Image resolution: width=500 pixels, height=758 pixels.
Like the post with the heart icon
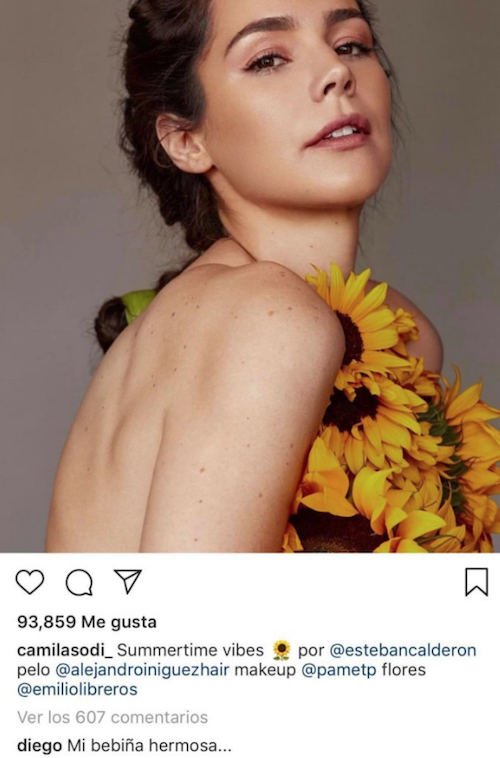click(30, 582)
